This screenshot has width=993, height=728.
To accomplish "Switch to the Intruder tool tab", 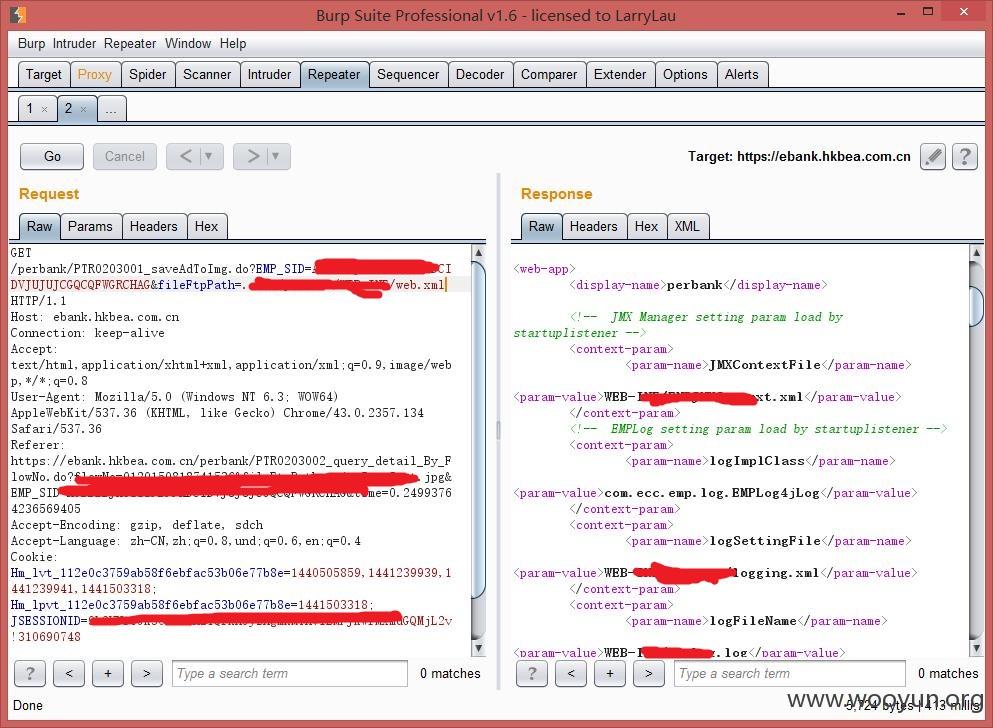I will (x=269, y=75).
